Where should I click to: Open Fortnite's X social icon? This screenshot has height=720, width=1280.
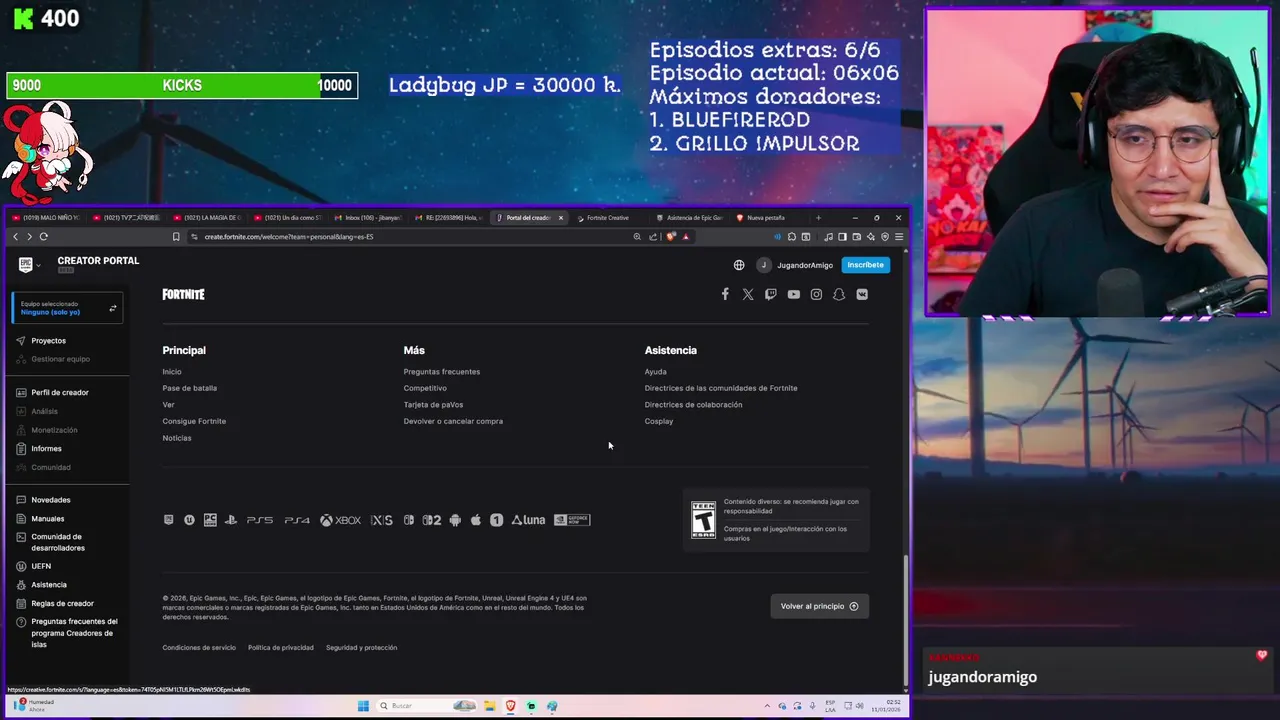748,294
